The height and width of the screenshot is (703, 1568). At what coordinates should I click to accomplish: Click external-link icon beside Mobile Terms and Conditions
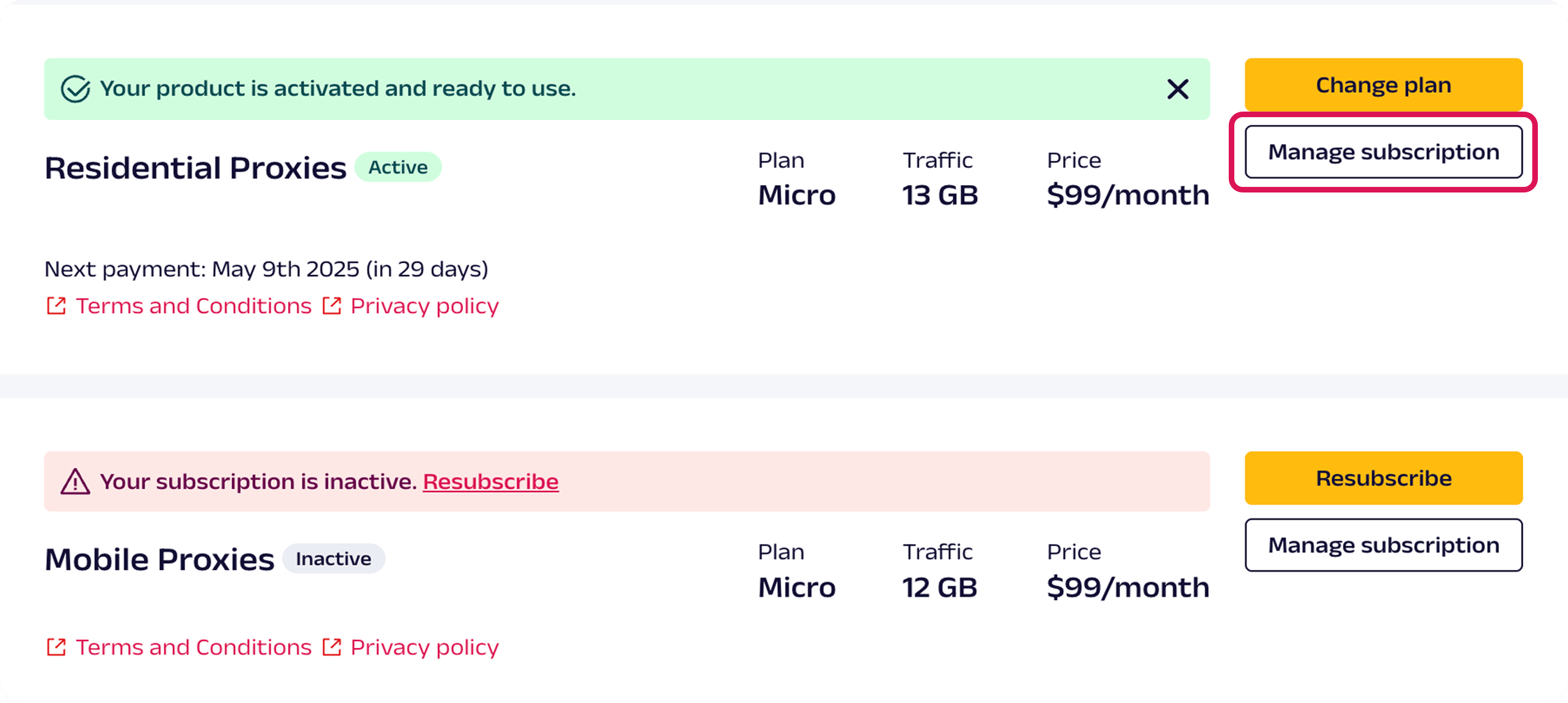pyautogui.click(x=56, y=647)
